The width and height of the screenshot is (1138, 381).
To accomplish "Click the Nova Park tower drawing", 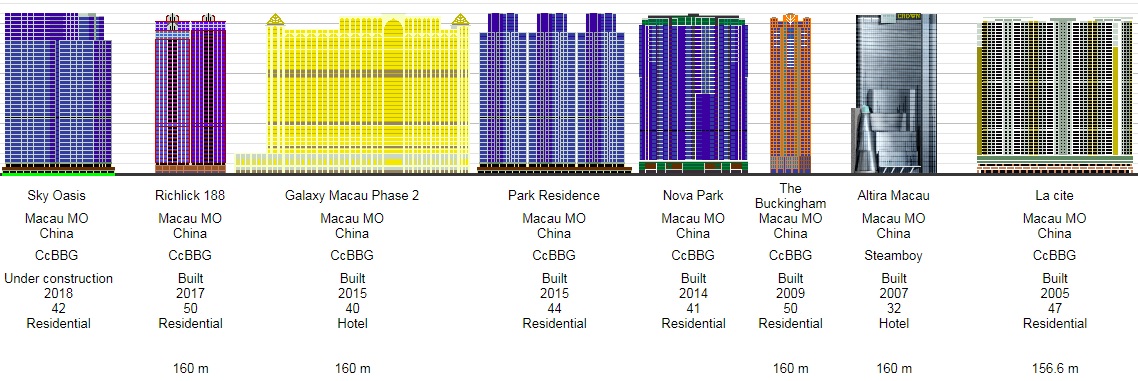I will pyautogui.click(x=693, y=94).
